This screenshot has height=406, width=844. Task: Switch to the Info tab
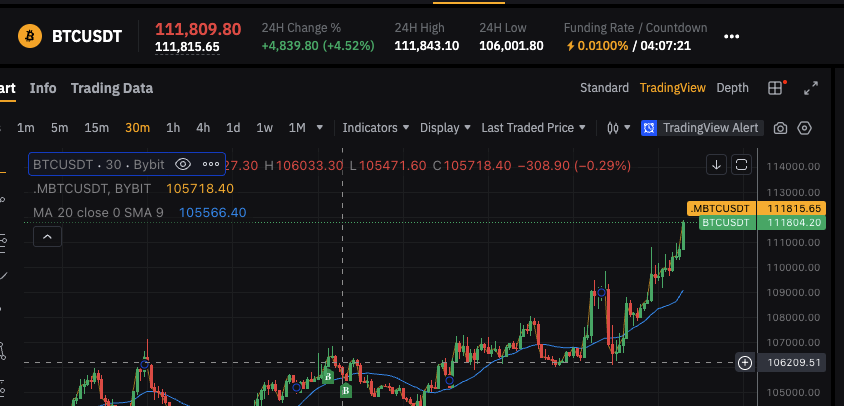tap(43, 88)
